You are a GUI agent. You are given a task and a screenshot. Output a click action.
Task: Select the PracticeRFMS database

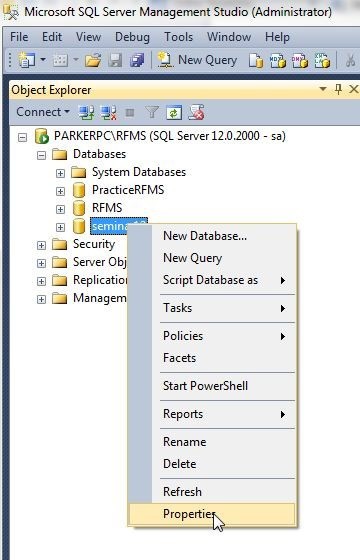(128, 190)
